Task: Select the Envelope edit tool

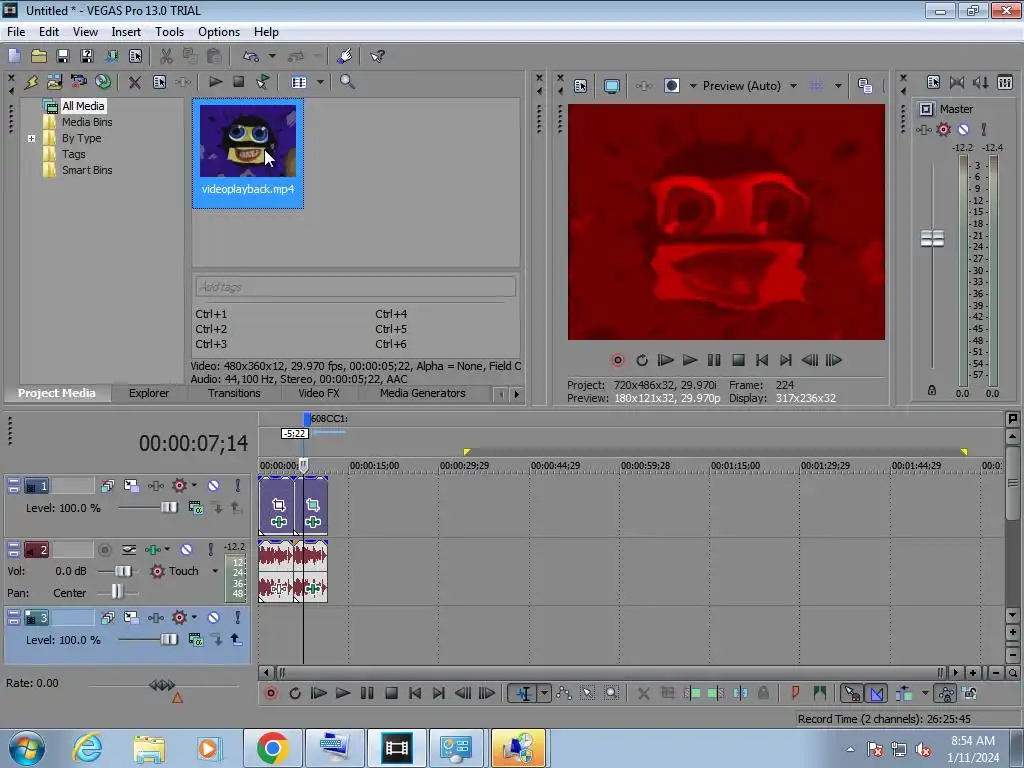Action: point(564,694)
